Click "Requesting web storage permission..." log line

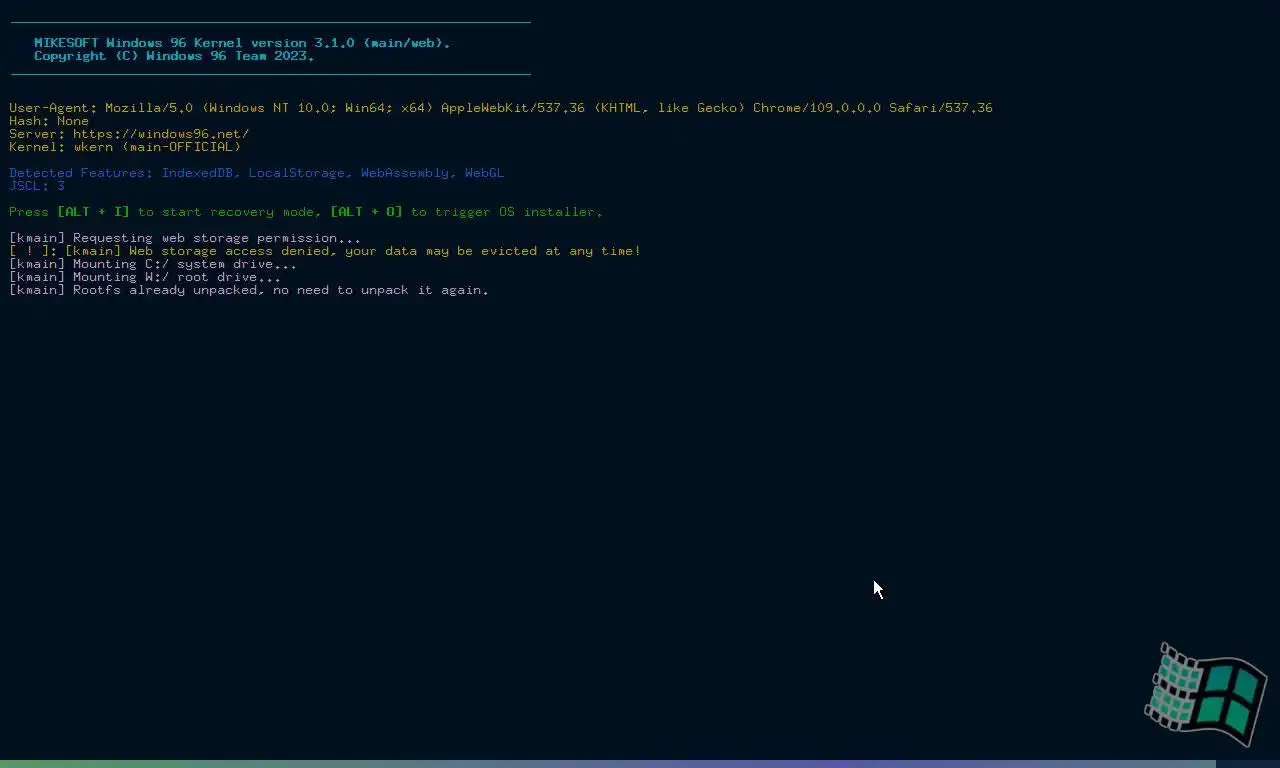click(185, 238)
